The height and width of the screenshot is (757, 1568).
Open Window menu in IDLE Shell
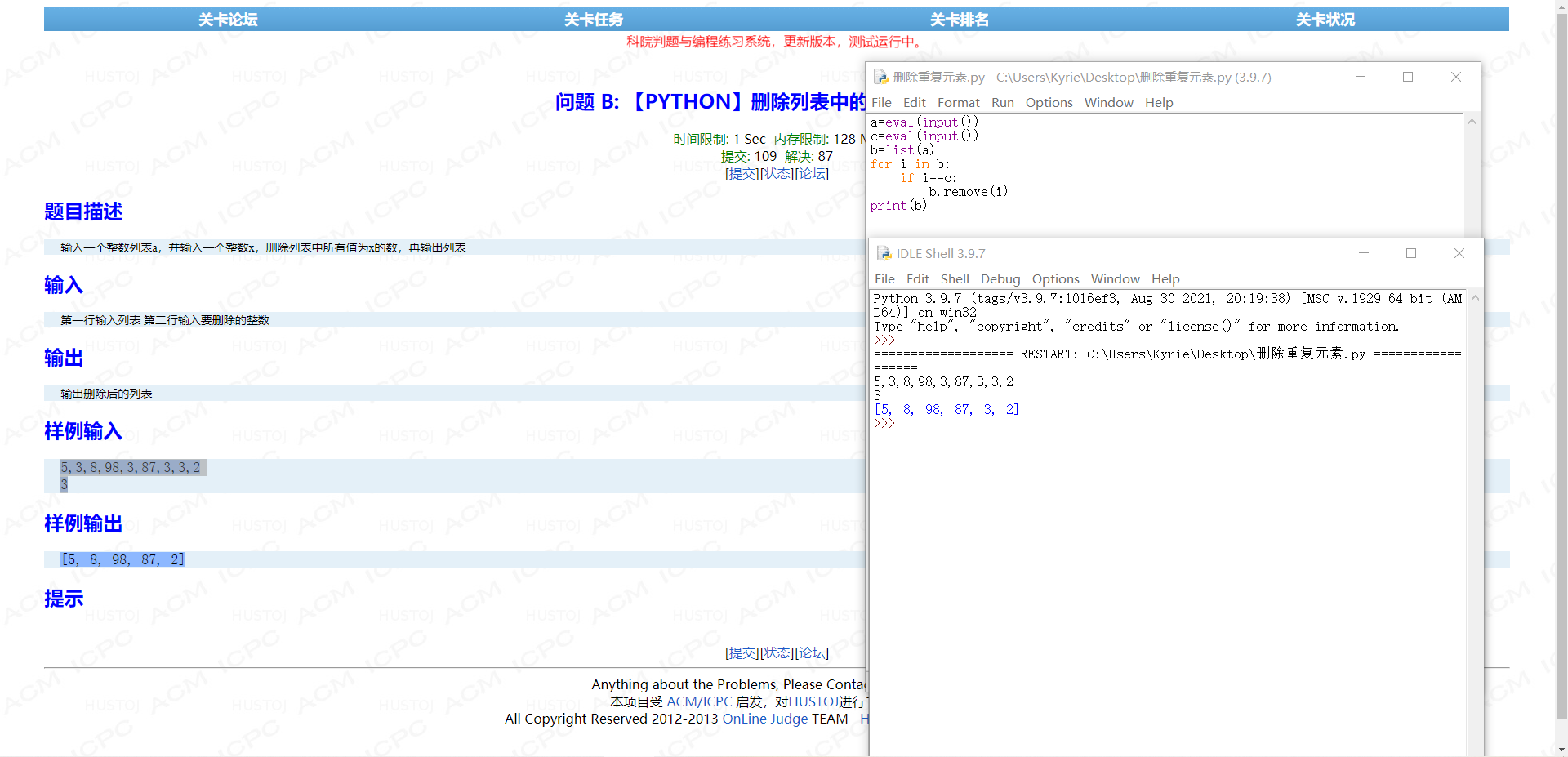click(x=1115, y=278)
